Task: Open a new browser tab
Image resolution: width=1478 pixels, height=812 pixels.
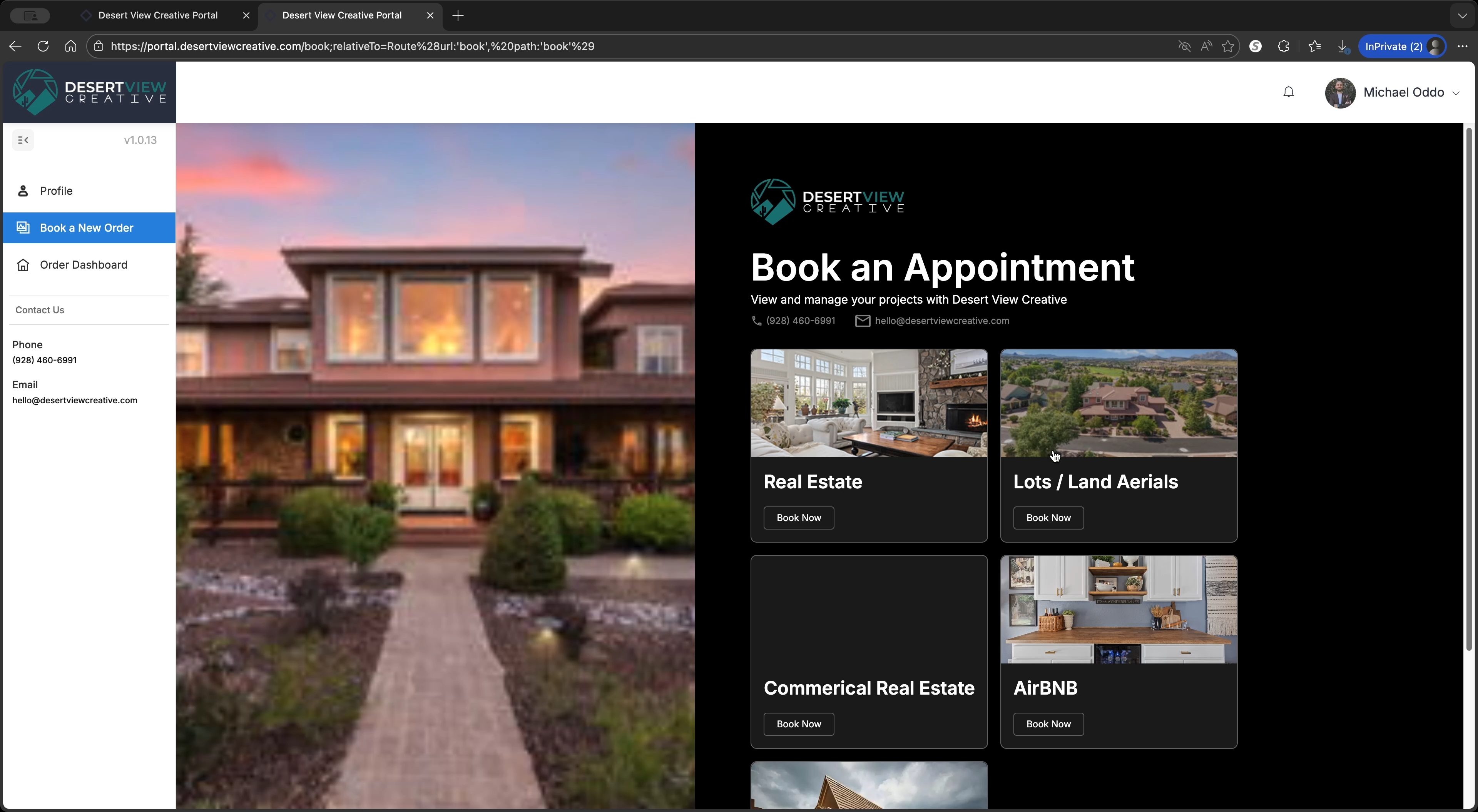Action: (458, 15)
